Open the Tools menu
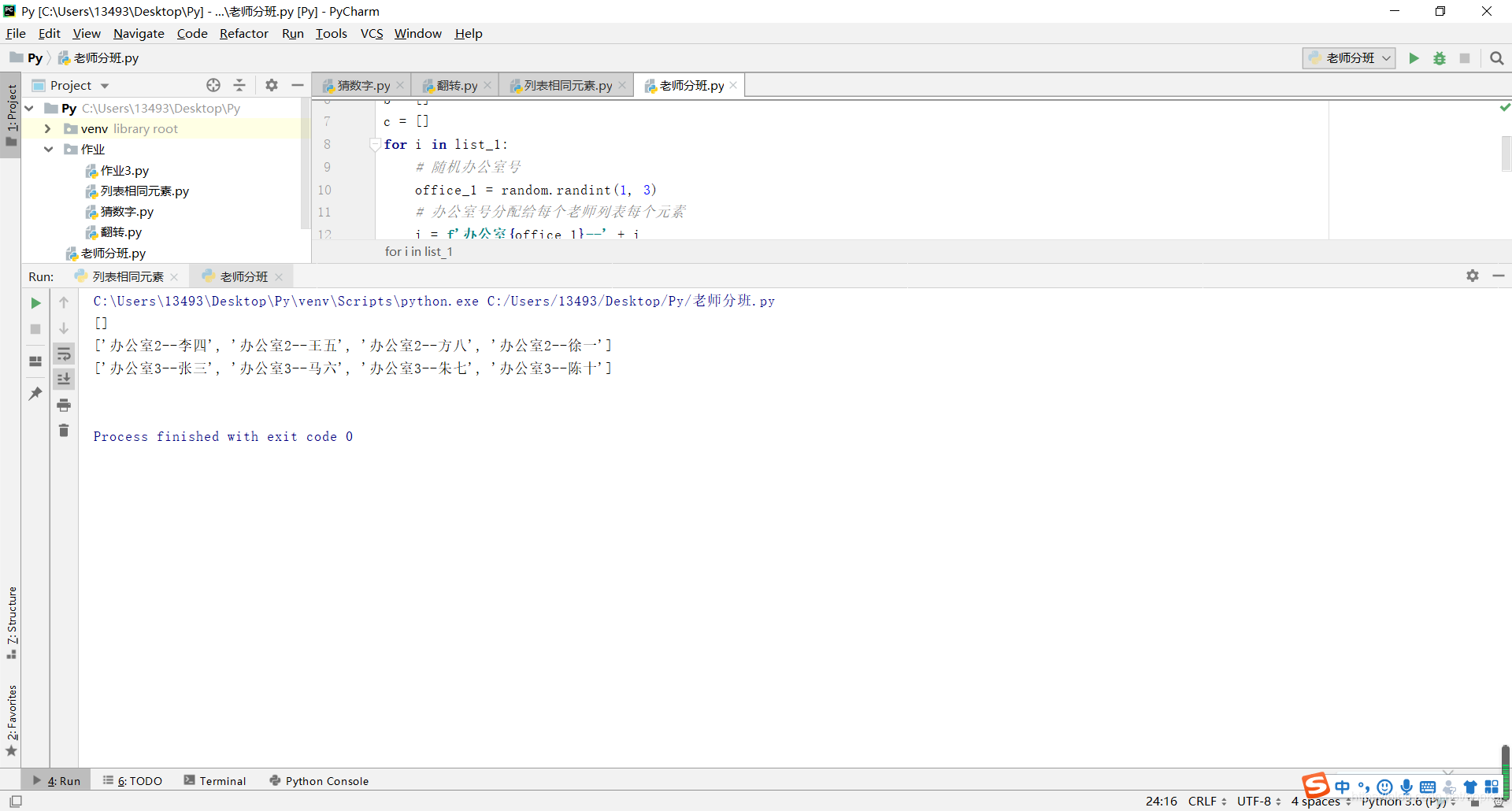The width and height of the screenshot is (1512, 811). (x=331, y=33)
